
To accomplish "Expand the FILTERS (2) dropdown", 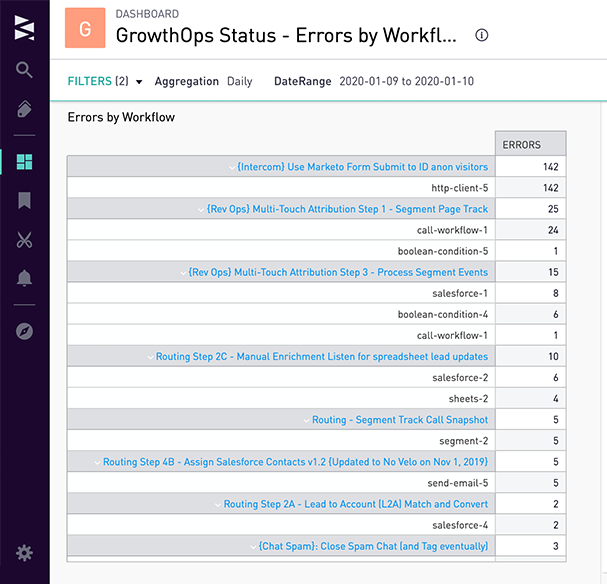I will point(105,81).
